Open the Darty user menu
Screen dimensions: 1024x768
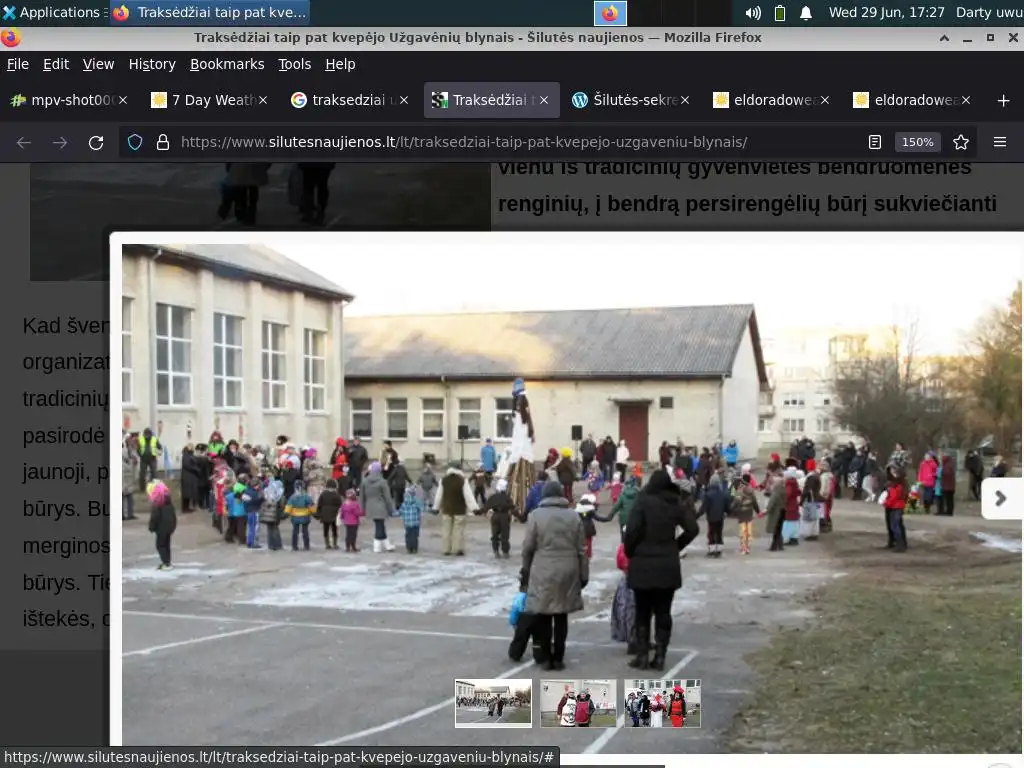[x=989, y=12]
